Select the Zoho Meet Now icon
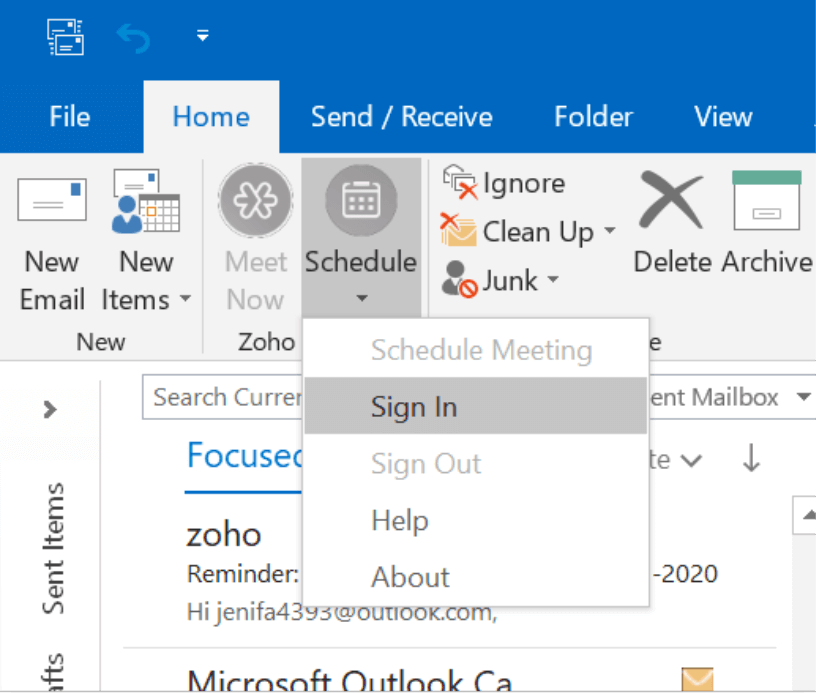 (255, 200)
